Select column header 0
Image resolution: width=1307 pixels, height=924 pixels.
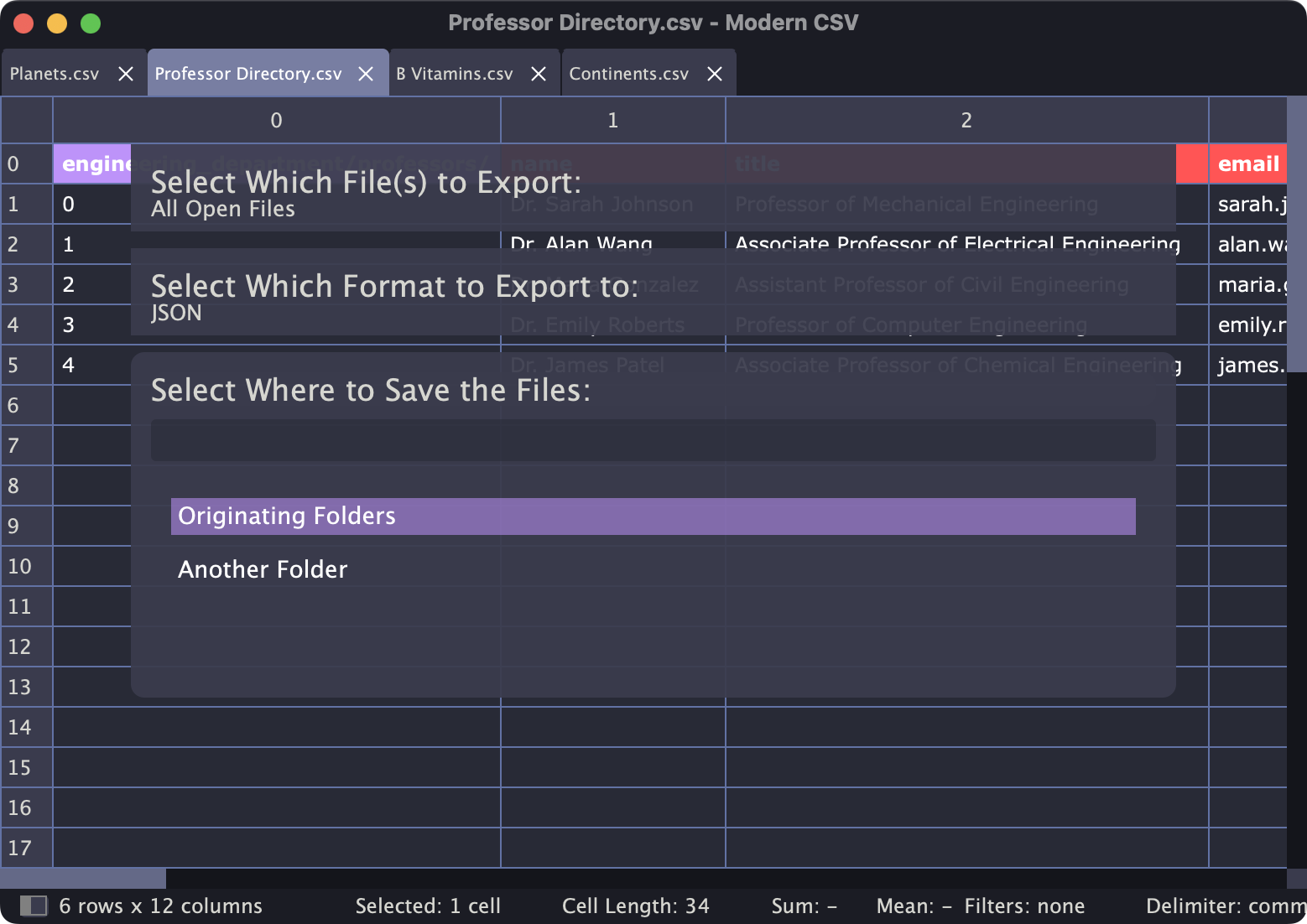[277, 120]
